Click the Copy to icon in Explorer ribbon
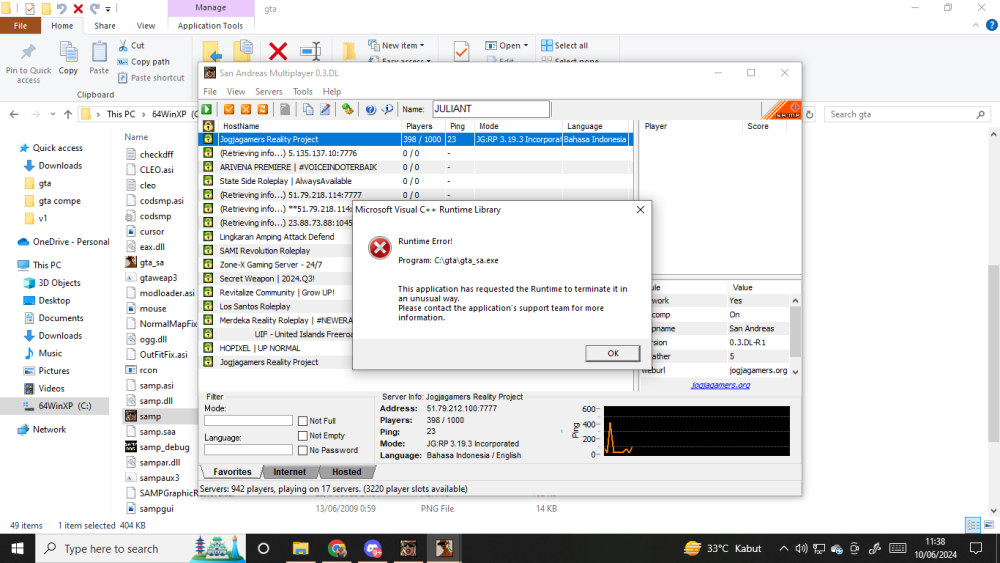The height and width of the screenshot is (563, 1000). click(x=243, y=51)
